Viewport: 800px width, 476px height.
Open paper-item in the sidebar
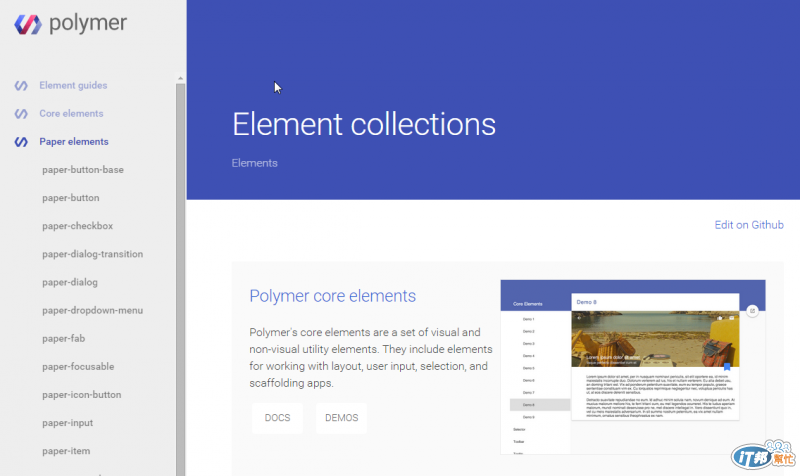click(66, 450)
